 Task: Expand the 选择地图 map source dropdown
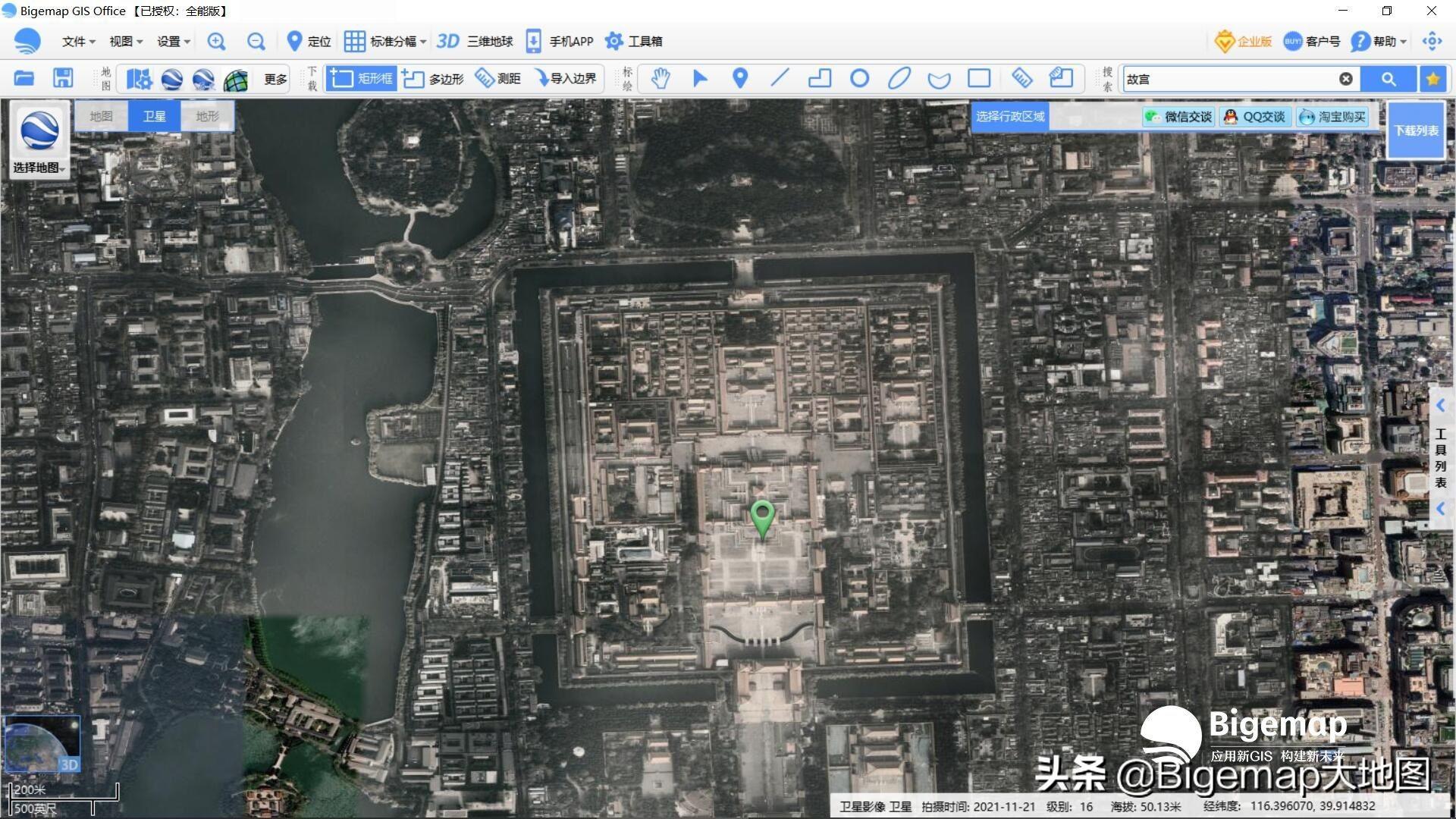click(x=39, y=168)
